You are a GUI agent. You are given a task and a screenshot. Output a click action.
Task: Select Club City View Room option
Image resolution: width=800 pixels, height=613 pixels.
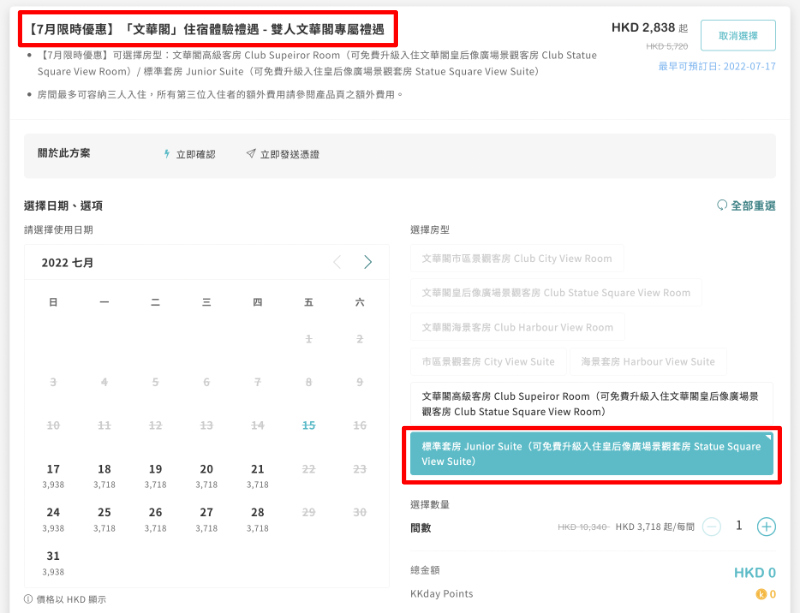click(517, 258)
